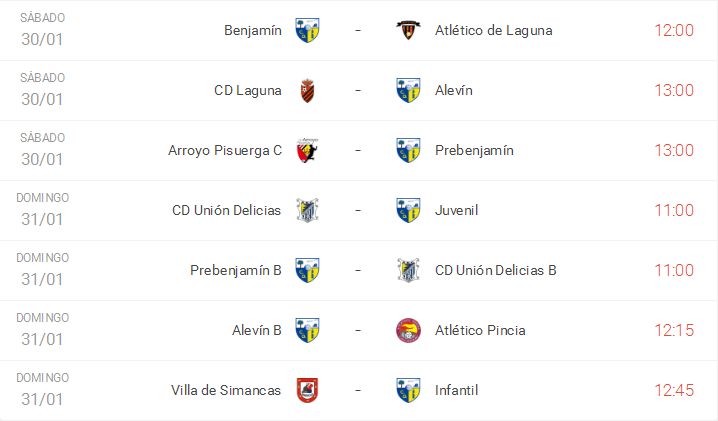The width and height of the screenshot is (718, 421).
Task: Click the 12:00 match time
Action: coord(674,30)
